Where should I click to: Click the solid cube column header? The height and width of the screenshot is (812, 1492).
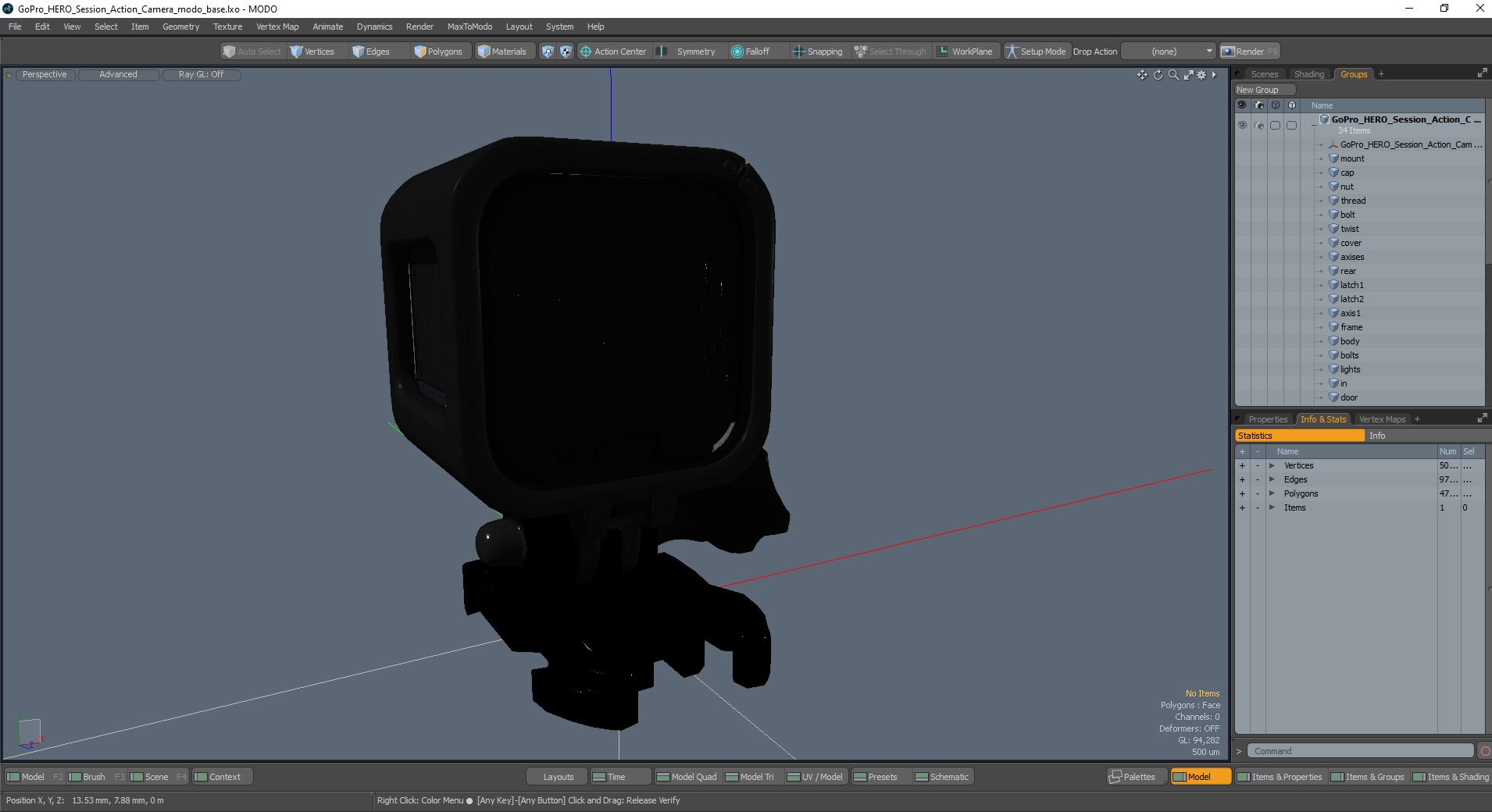click(1292, 105)
